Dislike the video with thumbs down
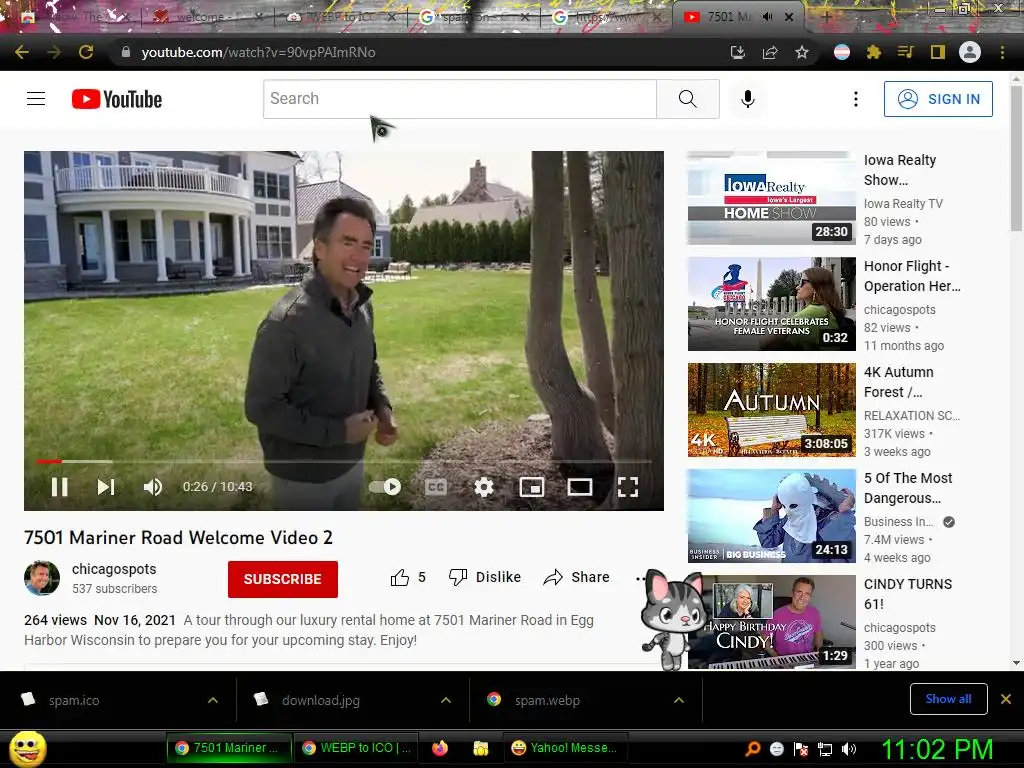Screen dimensions: 1024x768 [x=485, y=577]
